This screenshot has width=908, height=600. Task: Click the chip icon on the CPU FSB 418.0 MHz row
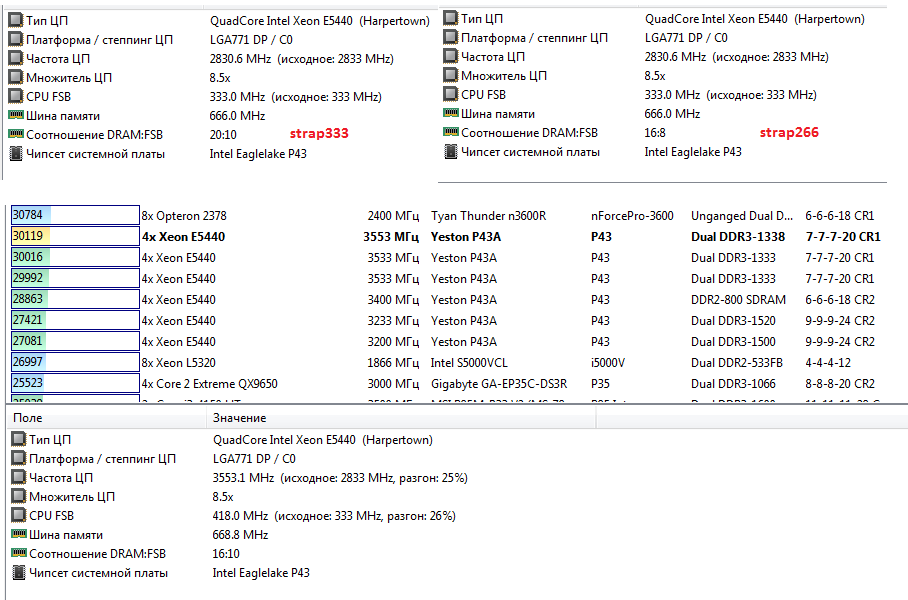19,515
